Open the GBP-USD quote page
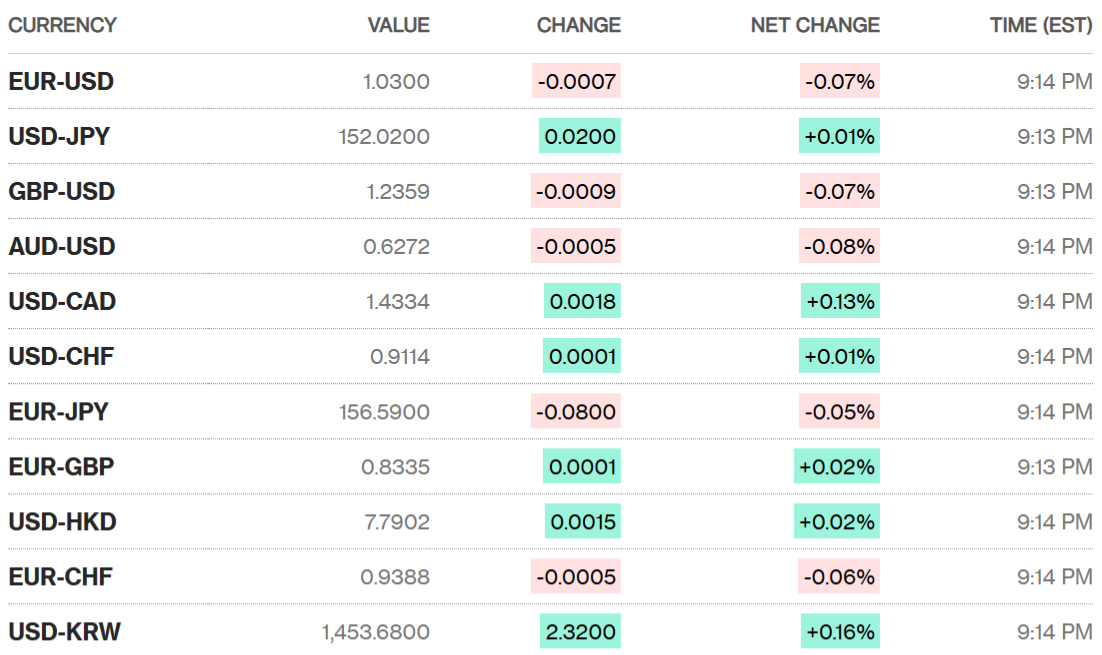The image size is (1102, 655). click(62, 192)
